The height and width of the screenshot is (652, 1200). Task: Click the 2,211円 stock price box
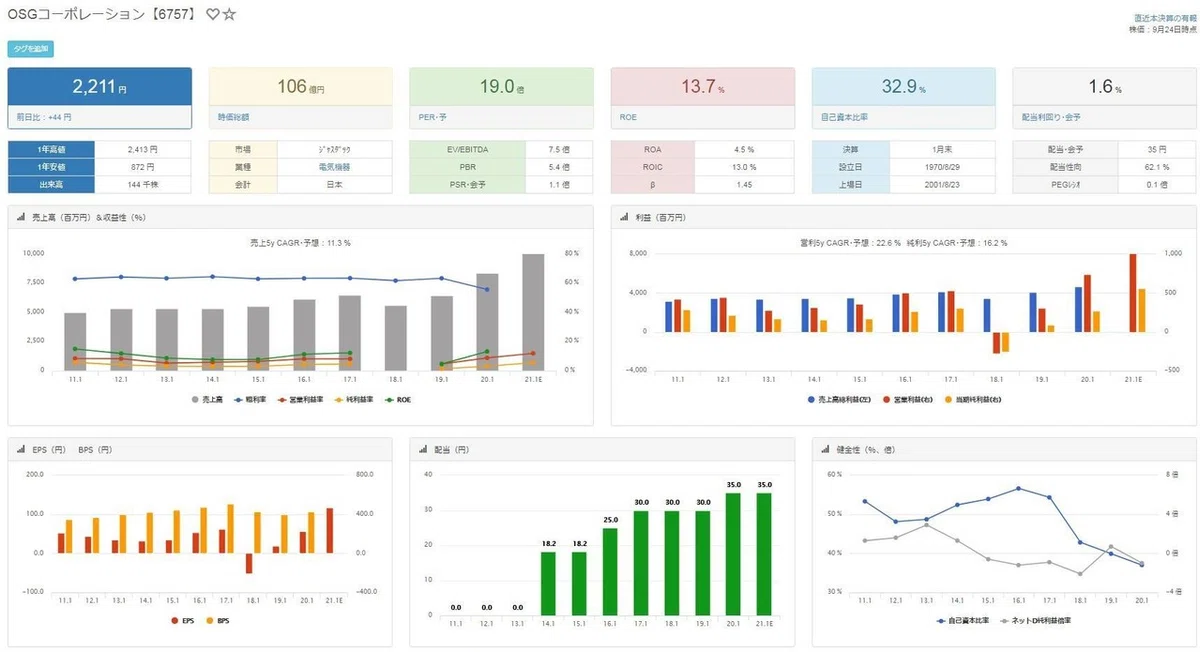[x=100, y=87]
